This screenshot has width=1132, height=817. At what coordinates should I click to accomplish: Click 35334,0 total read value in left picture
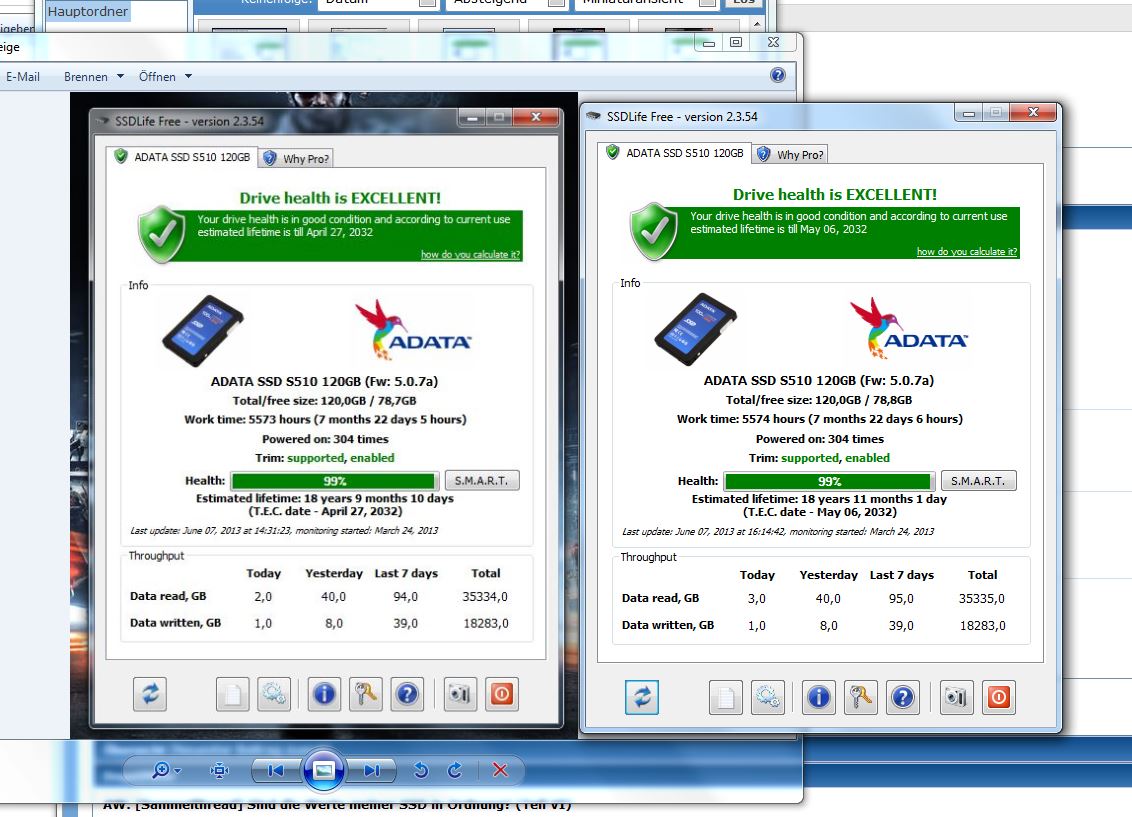[485, 597]
